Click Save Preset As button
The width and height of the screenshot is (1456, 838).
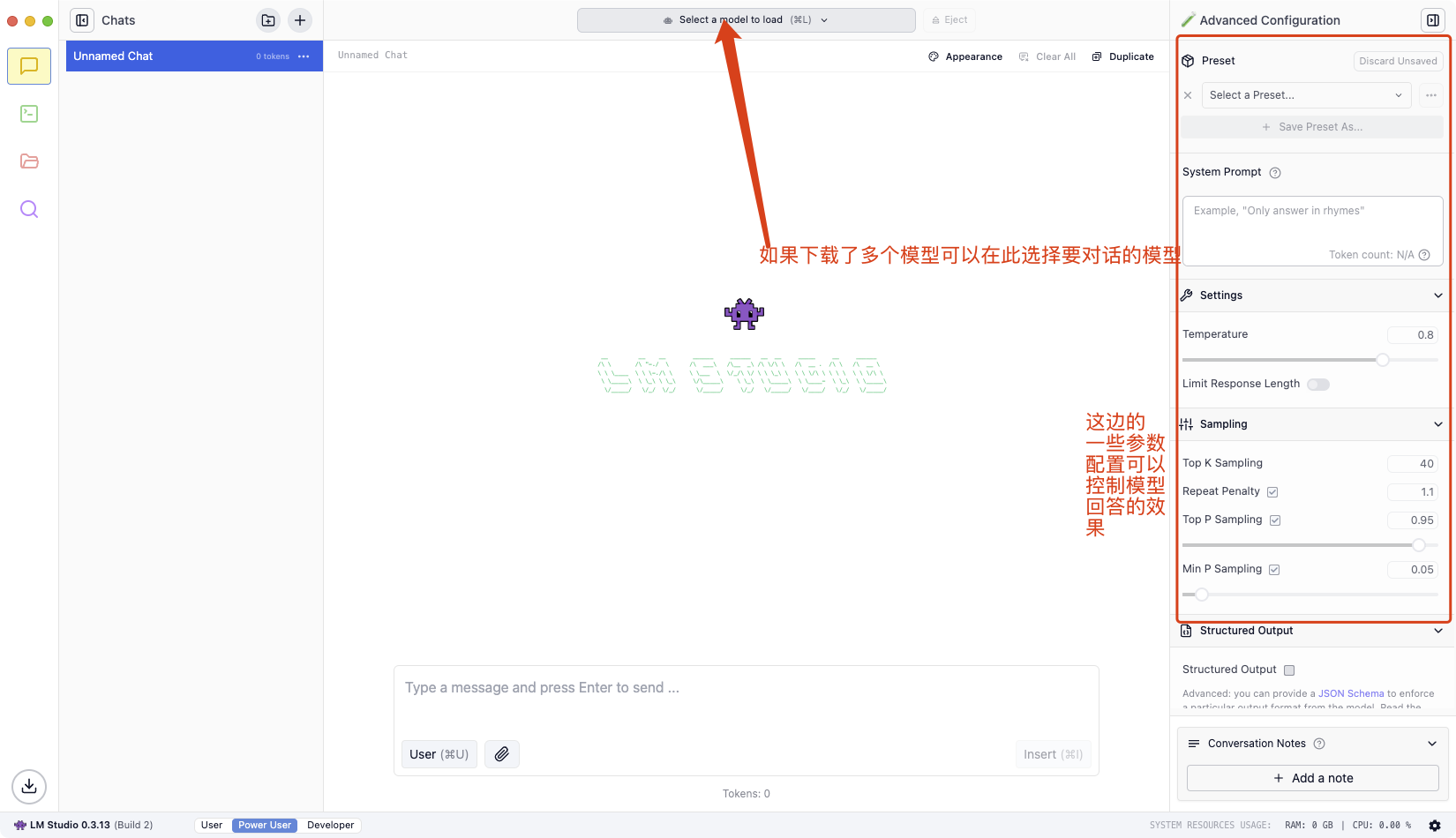pos(1312,127)
